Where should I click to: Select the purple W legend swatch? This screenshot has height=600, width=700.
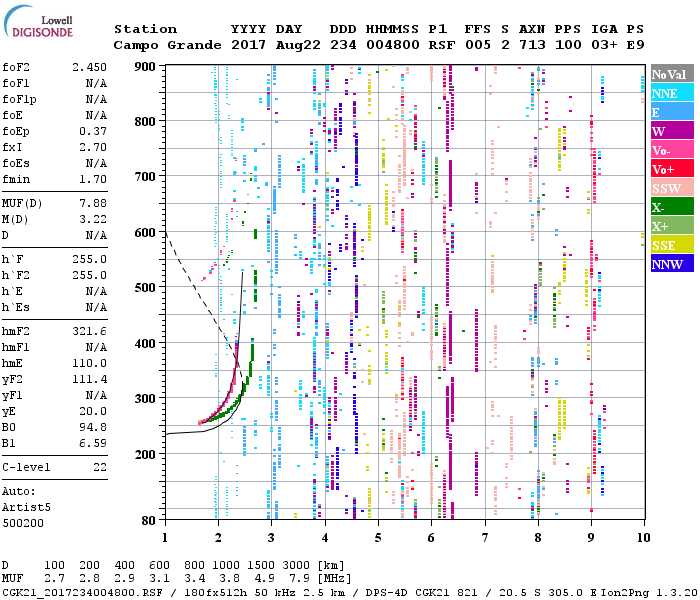click(x=672, y=132)
